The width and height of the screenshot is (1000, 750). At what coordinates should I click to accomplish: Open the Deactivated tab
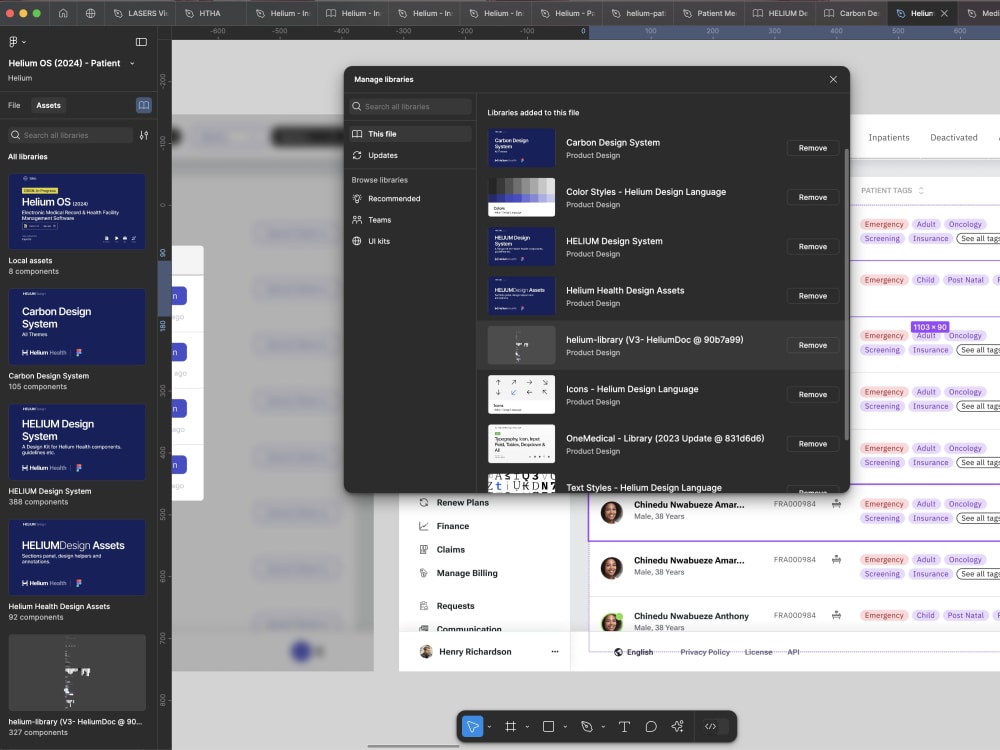click(x=953, y=137)
